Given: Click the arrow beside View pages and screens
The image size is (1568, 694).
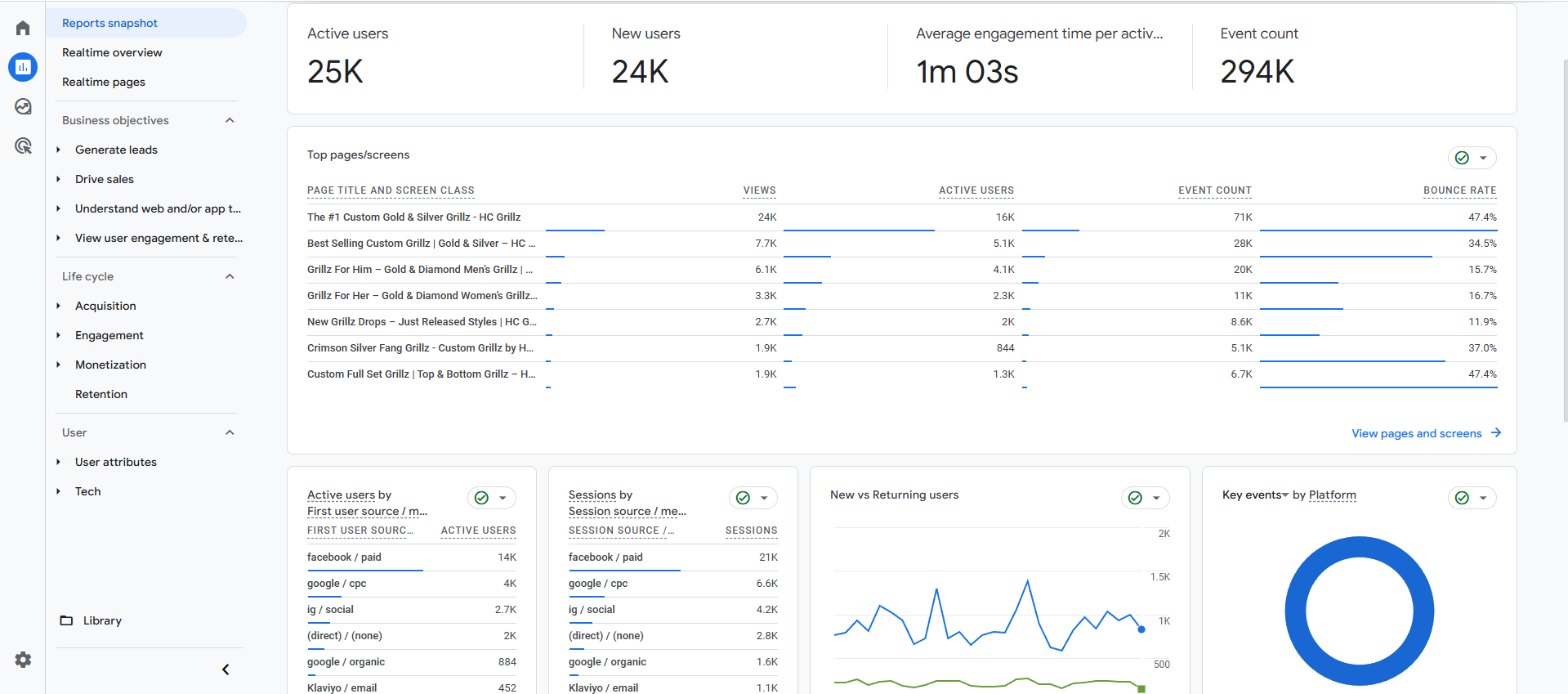Looking at the screenshot, I should pyautogui.click(x=1496, y=433).
